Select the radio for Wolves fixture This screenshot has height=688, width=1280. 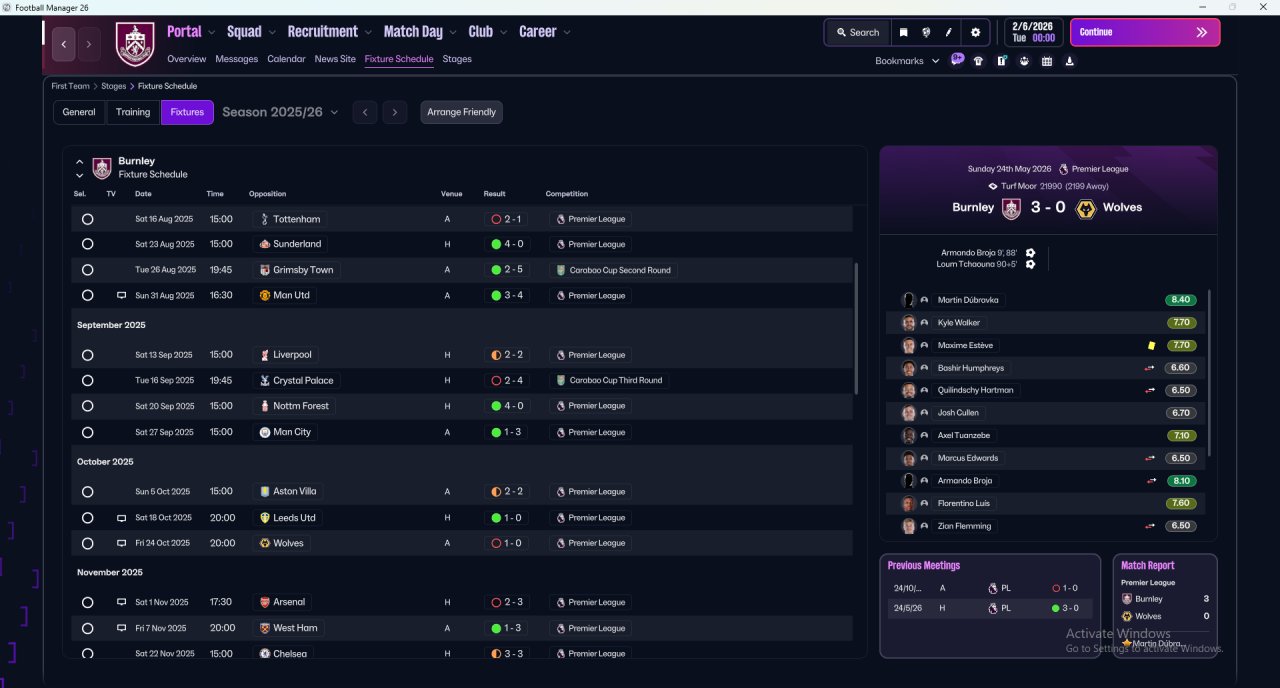87,544
